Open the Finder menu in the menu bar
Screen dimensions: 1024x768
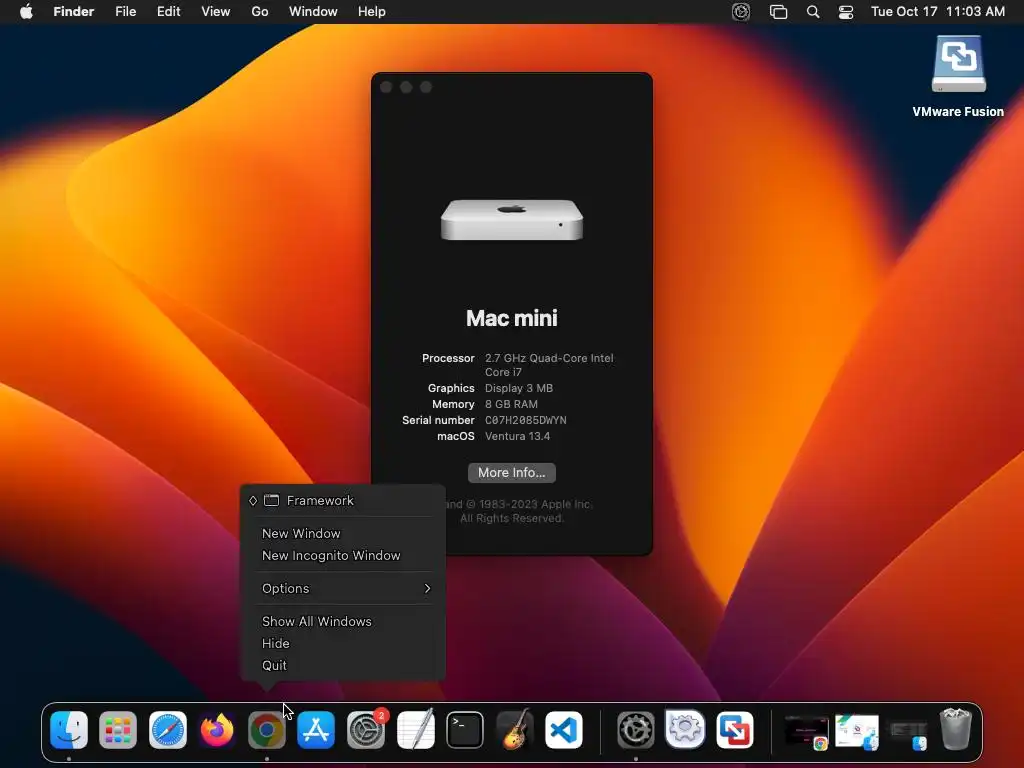coord(74,12)
